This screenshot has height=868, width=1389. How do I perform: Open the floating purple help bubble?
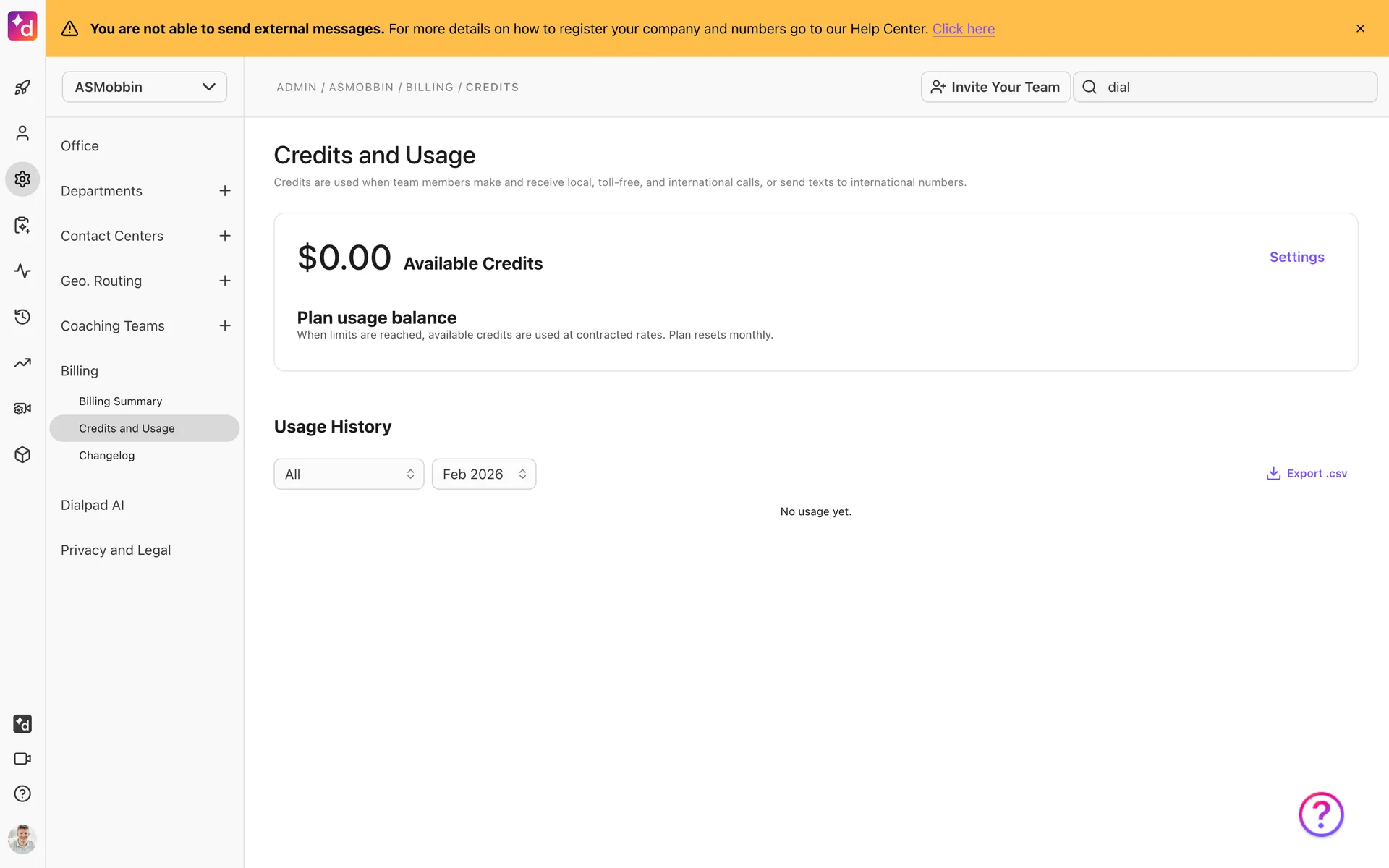pos(1320,814)
